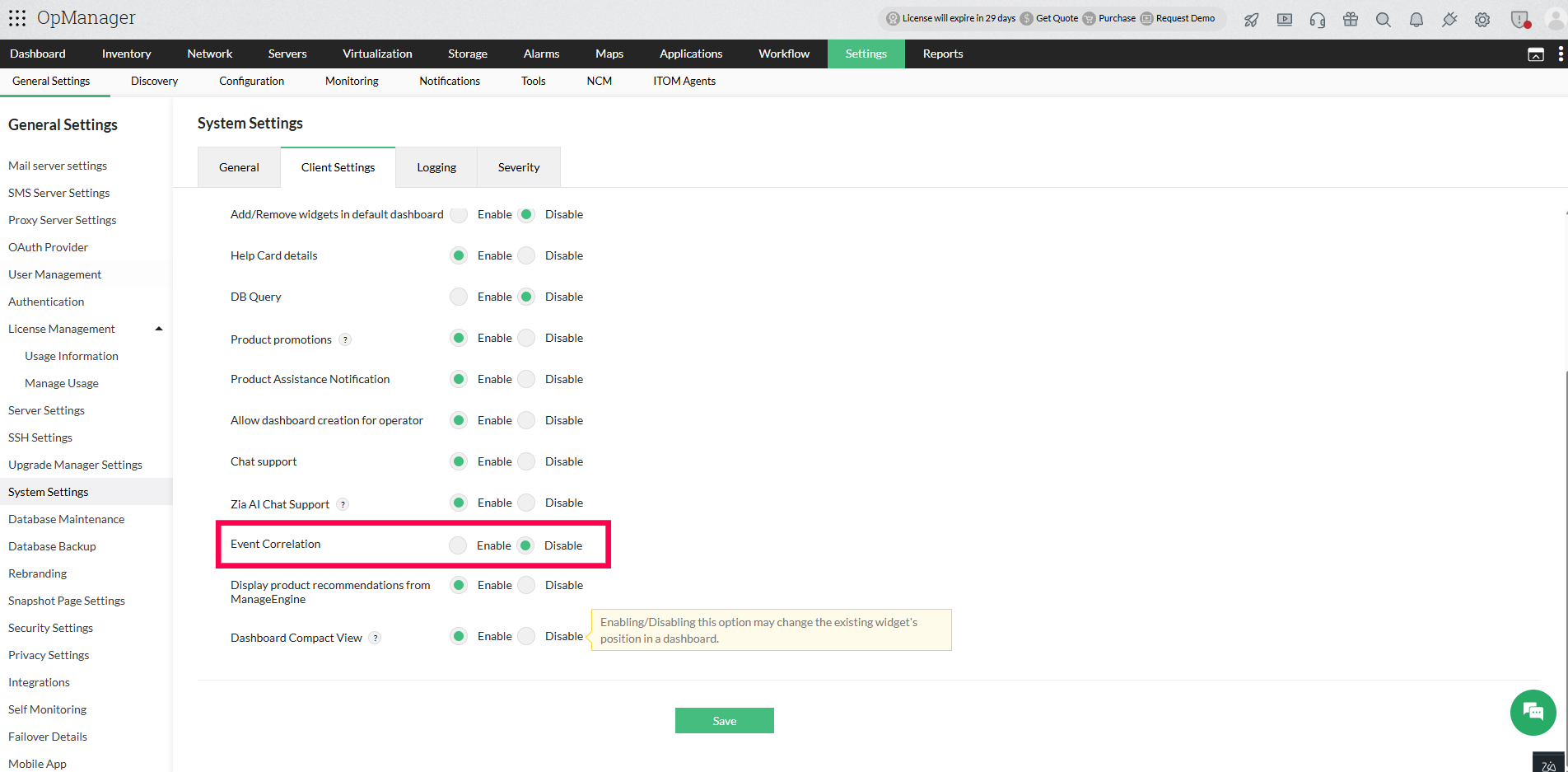Viewport: 1568px width, 772px height.
Task: Click the Dashboard Compact View help icon
Action: 376,638
